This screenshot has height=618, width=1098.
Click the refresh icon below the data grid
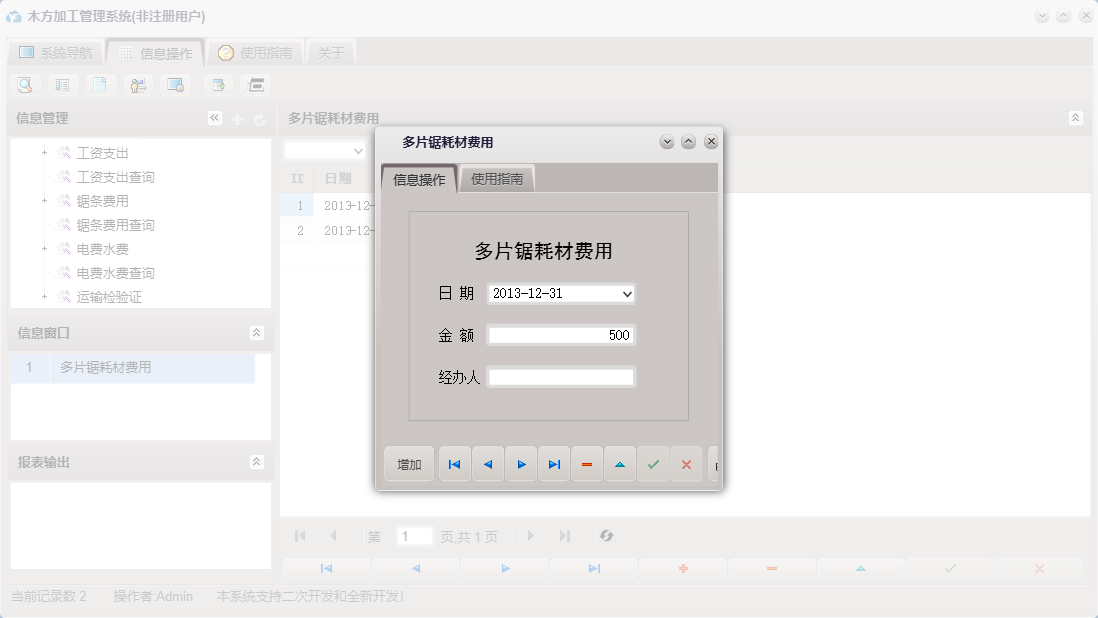click(x=606, y=536)
